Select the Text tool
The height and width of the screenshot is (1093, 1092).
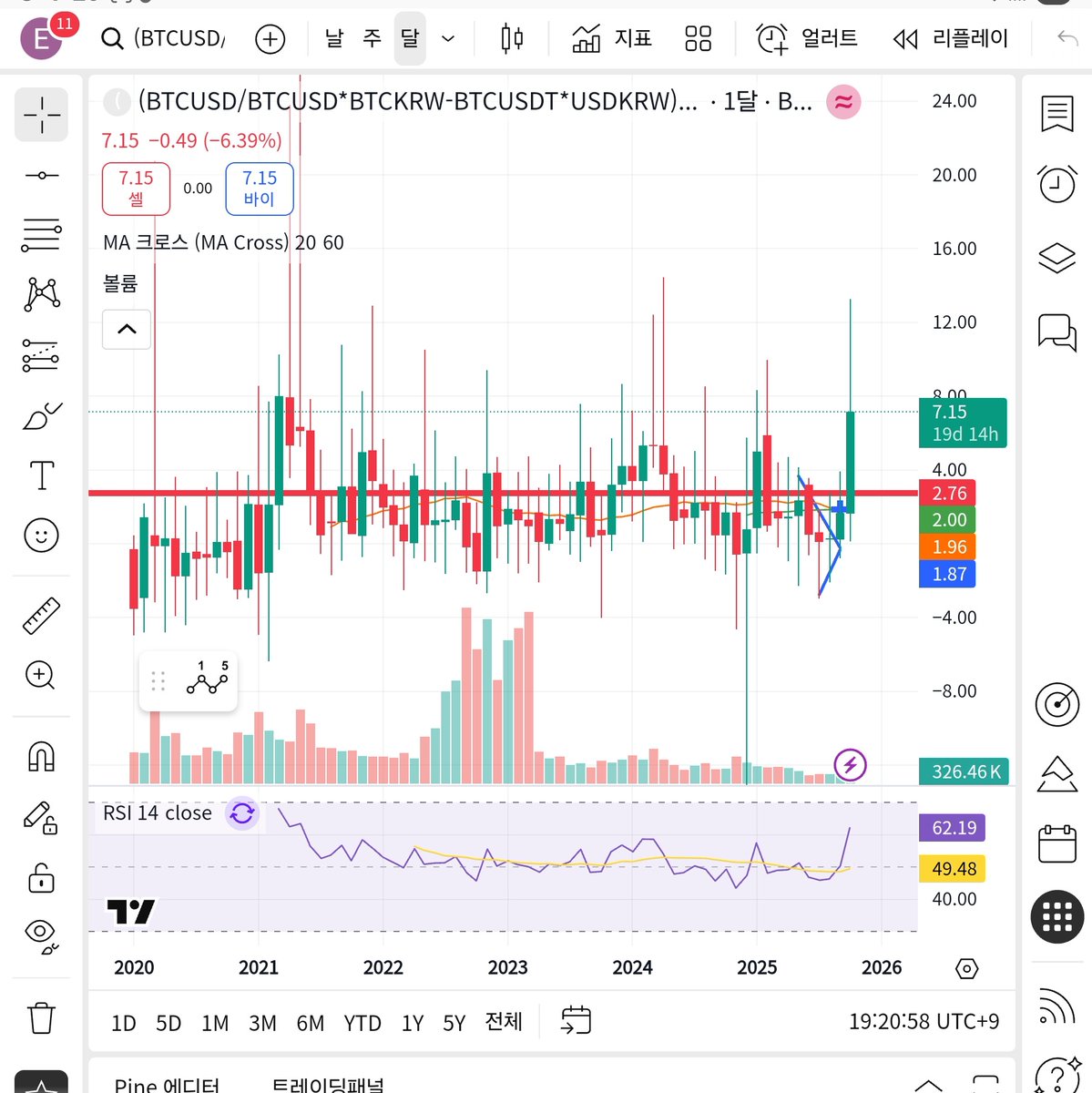pyautogui.click(x=42, y=475)
